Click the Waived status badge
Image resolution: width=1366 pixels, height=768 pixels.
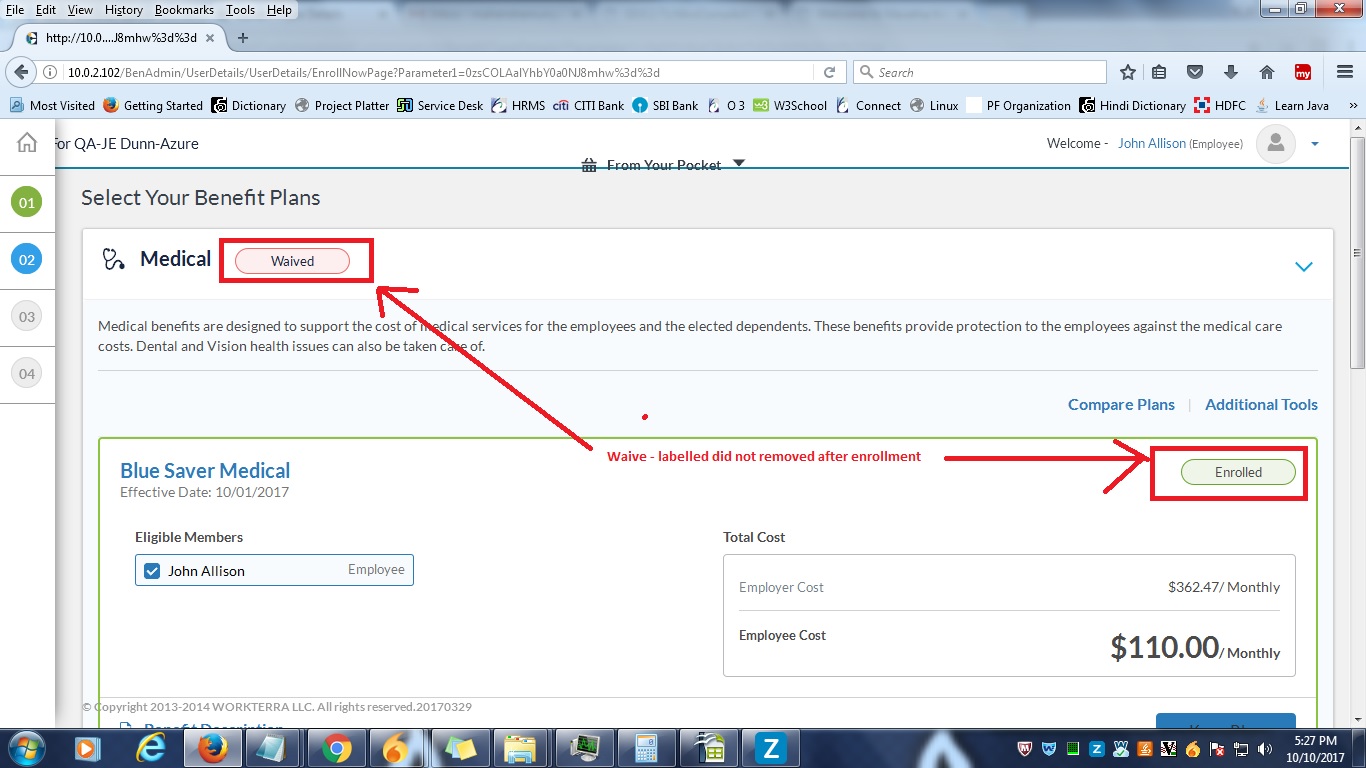click(292, 261)
